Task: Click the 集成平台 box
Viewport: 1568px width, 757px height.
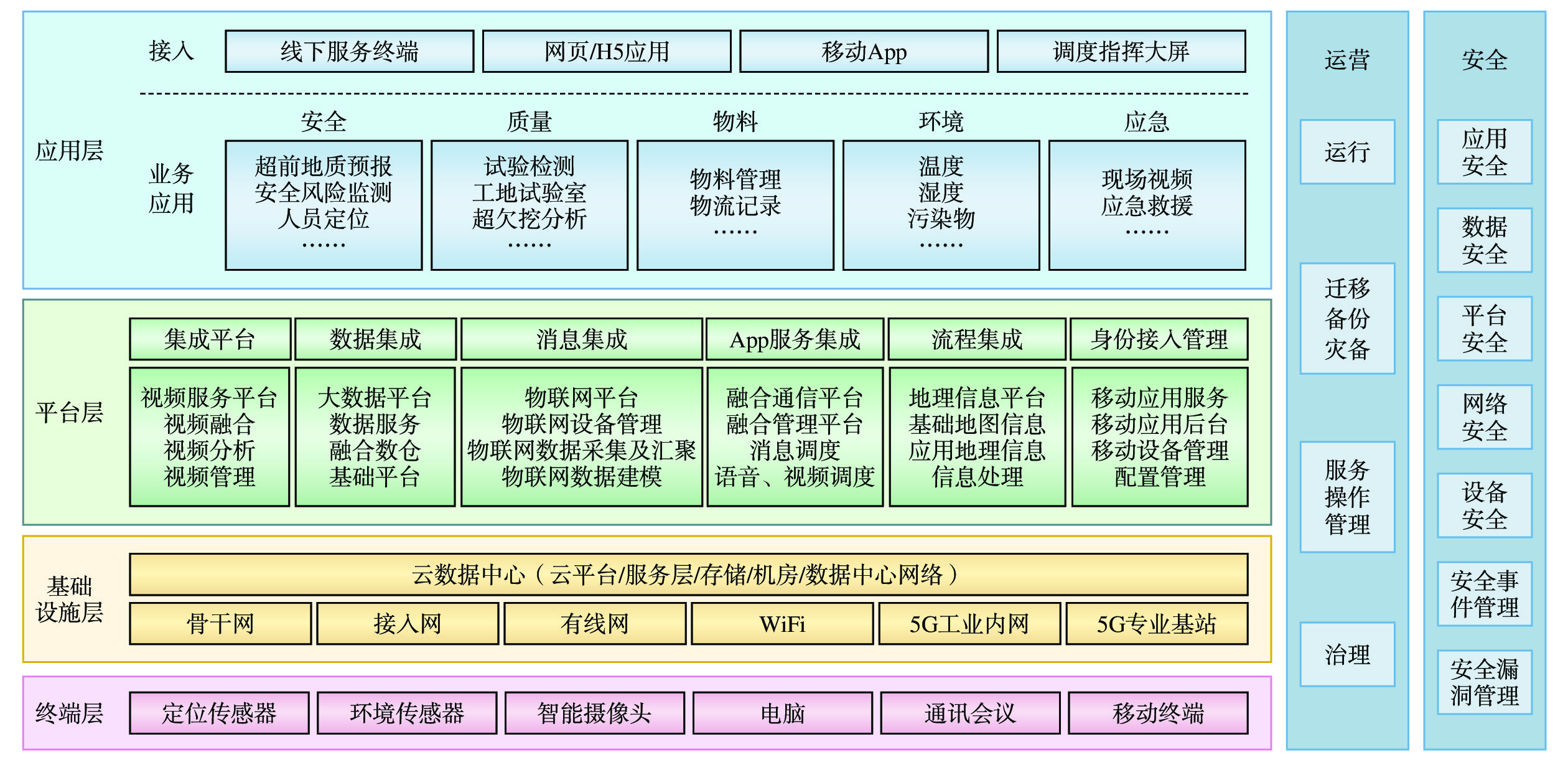Action: click(x=210, y=339)
